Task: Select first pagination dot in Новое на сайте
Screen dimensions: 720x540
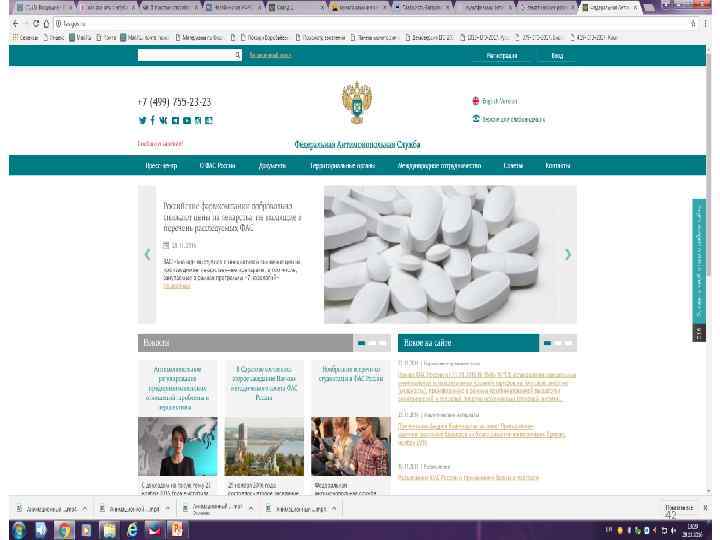Action: 547,343
